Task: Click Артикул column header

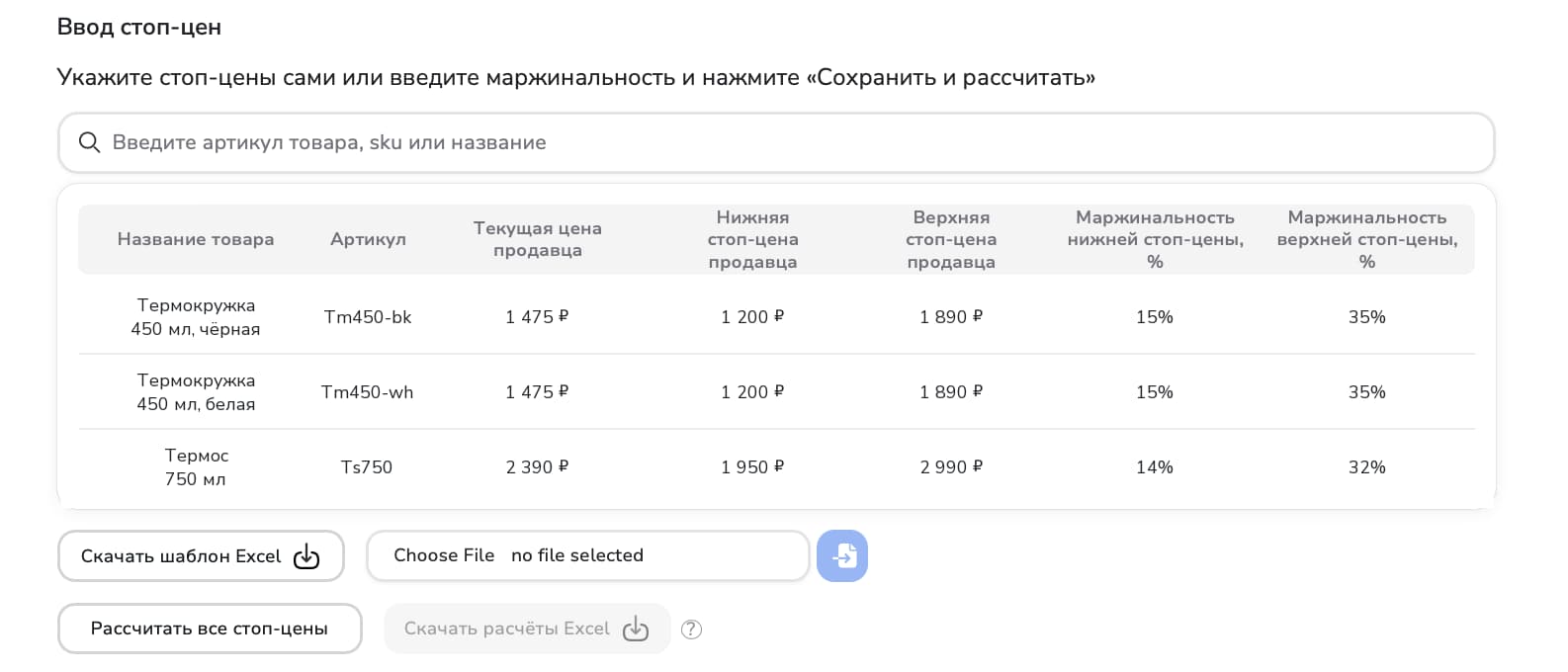Action: tap(368, 239)
